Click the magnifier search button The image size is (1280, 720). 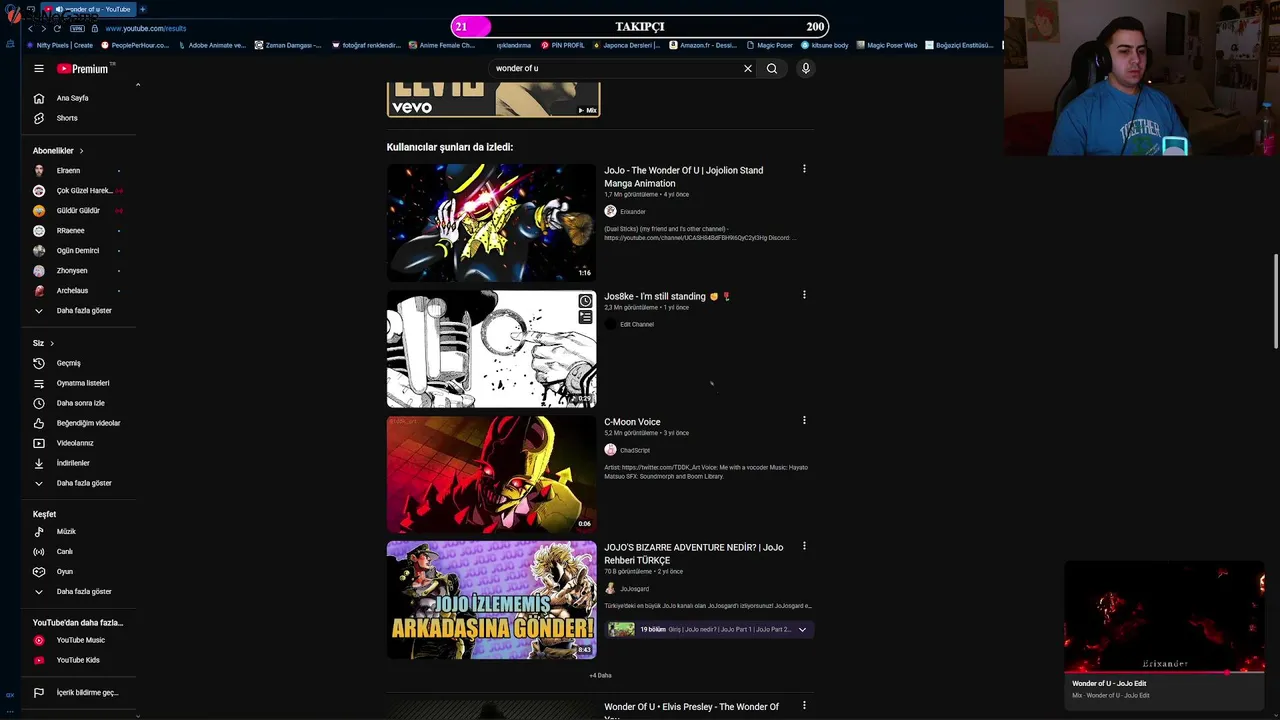point(772,69)
